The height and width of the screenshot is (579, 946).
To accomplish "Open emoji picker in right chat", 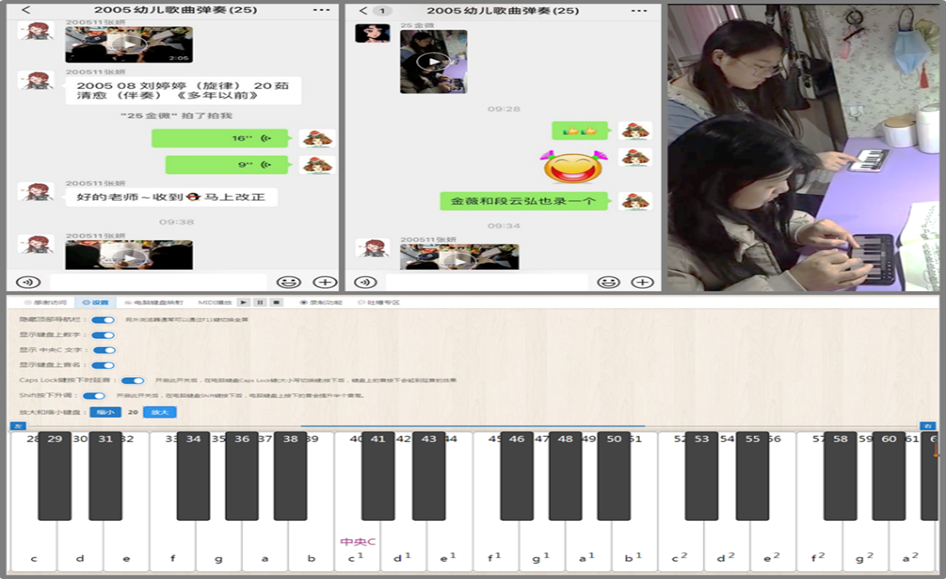I will 609,282.
